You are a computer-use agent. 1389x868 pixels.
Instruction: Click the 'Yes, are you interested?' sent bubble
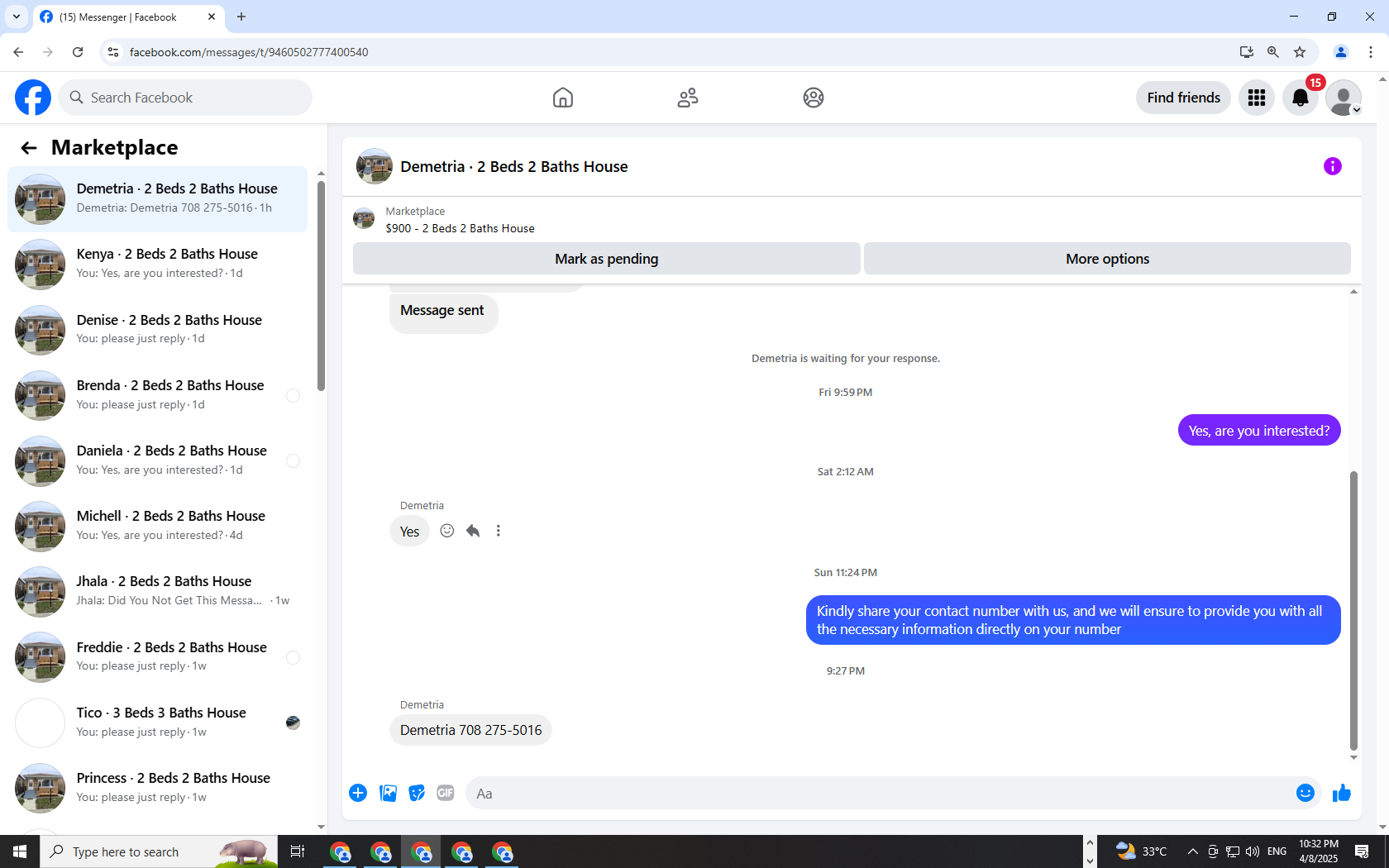[1259, 431]
